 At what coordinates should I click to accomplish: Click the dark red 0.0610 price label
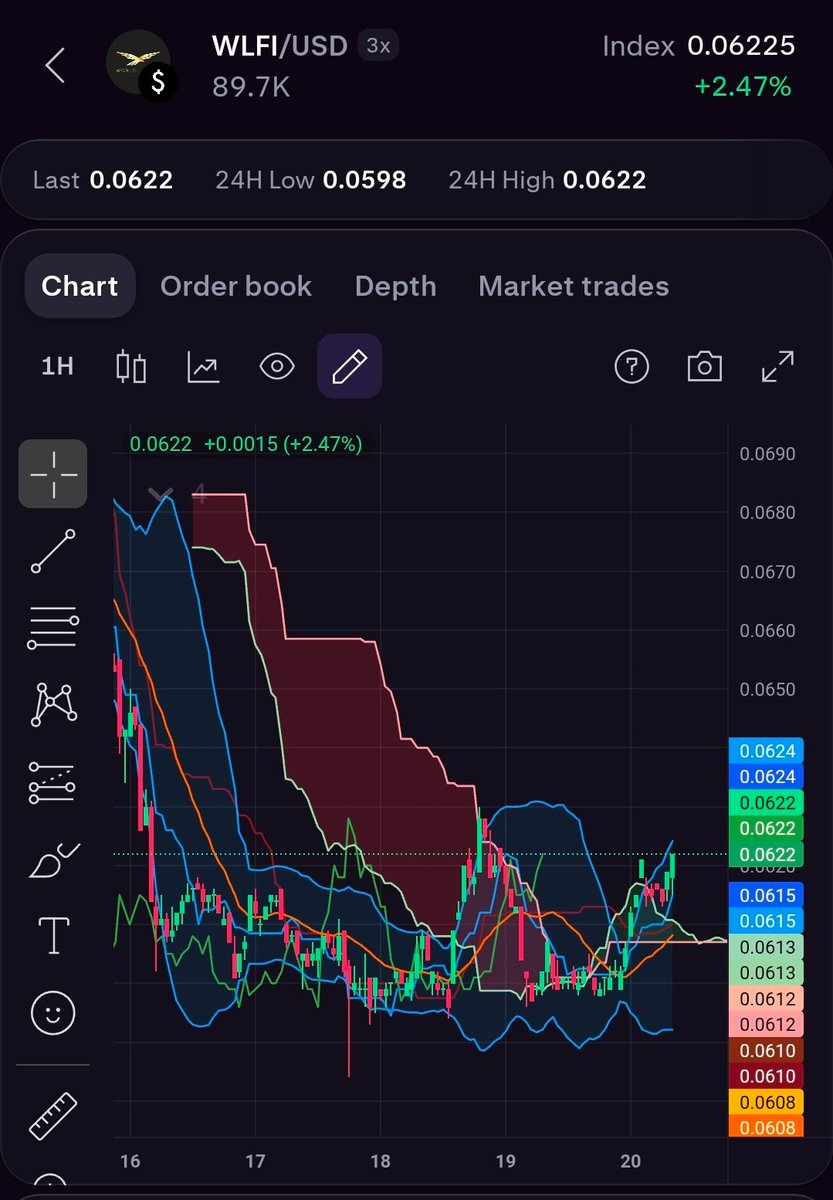(x=768, y=1077)
